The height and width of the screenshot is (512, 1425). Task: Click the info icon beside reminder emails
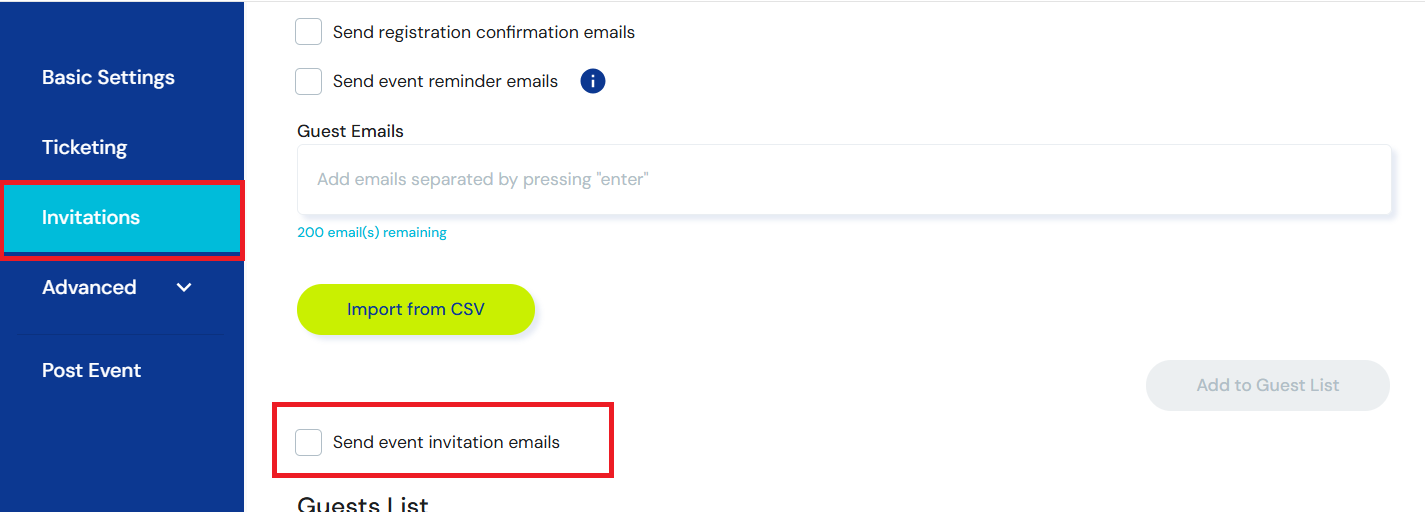click(x=593, y=81)
